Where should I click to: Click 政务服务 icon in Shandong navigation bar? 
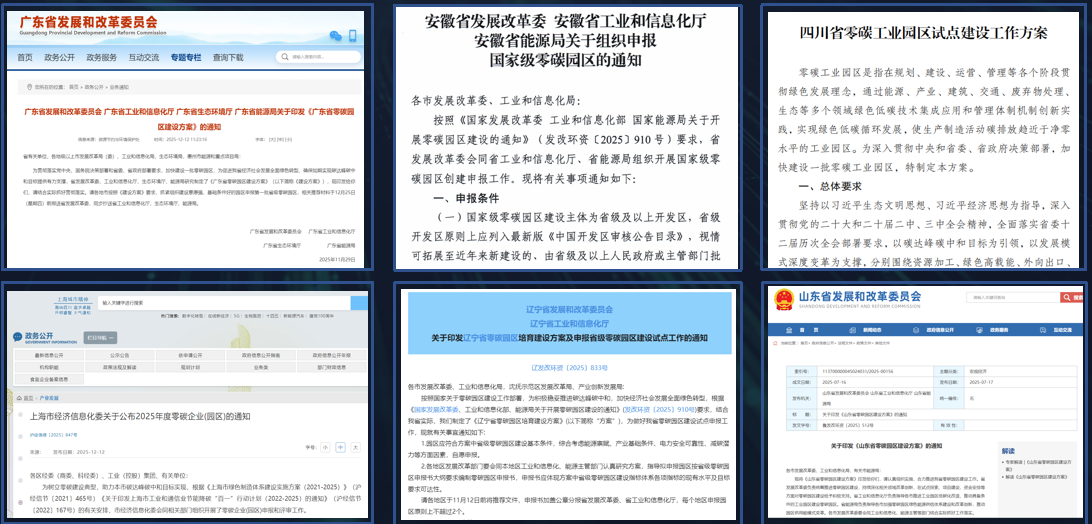tap(979, 330)
